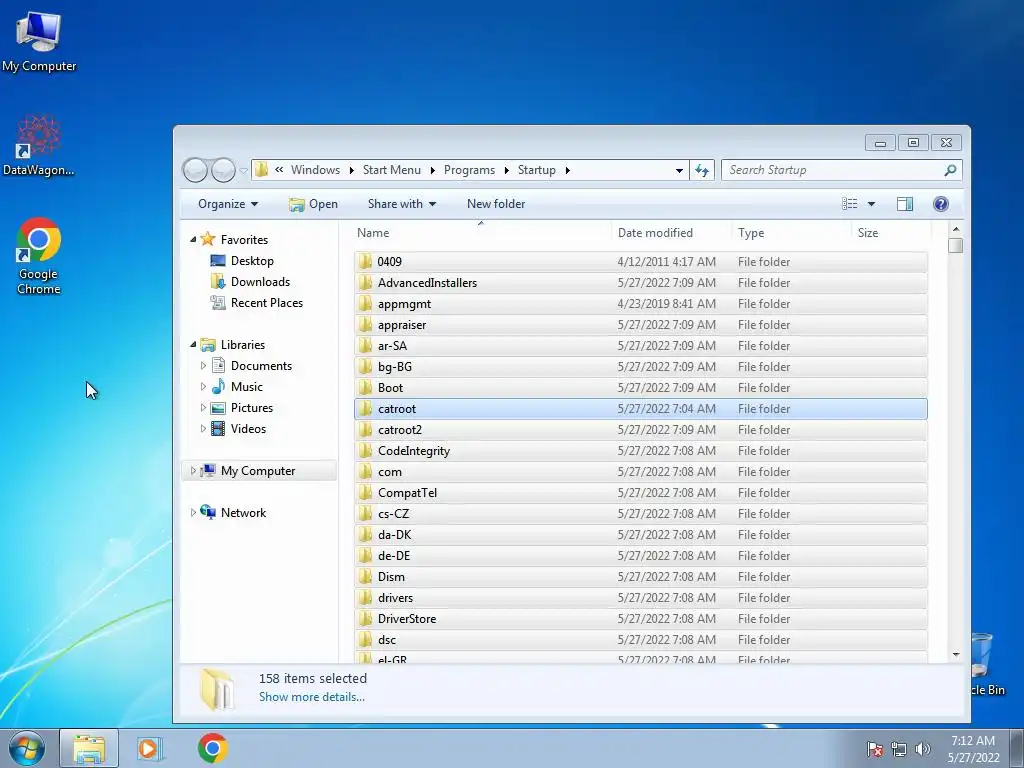Click the Show desktop taskbar strip
The height and width of the screenshot is (768, 1024).
[1016, 748]
